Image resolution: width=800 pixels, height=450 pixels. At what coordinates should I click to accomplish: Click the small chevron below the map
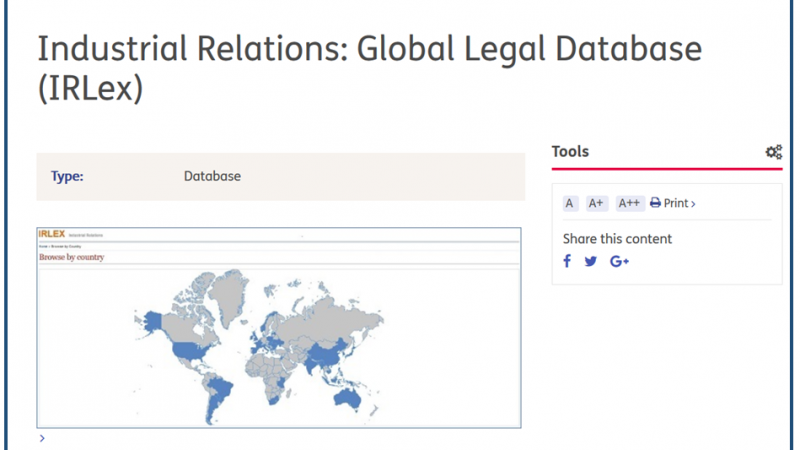click(42, 438)
